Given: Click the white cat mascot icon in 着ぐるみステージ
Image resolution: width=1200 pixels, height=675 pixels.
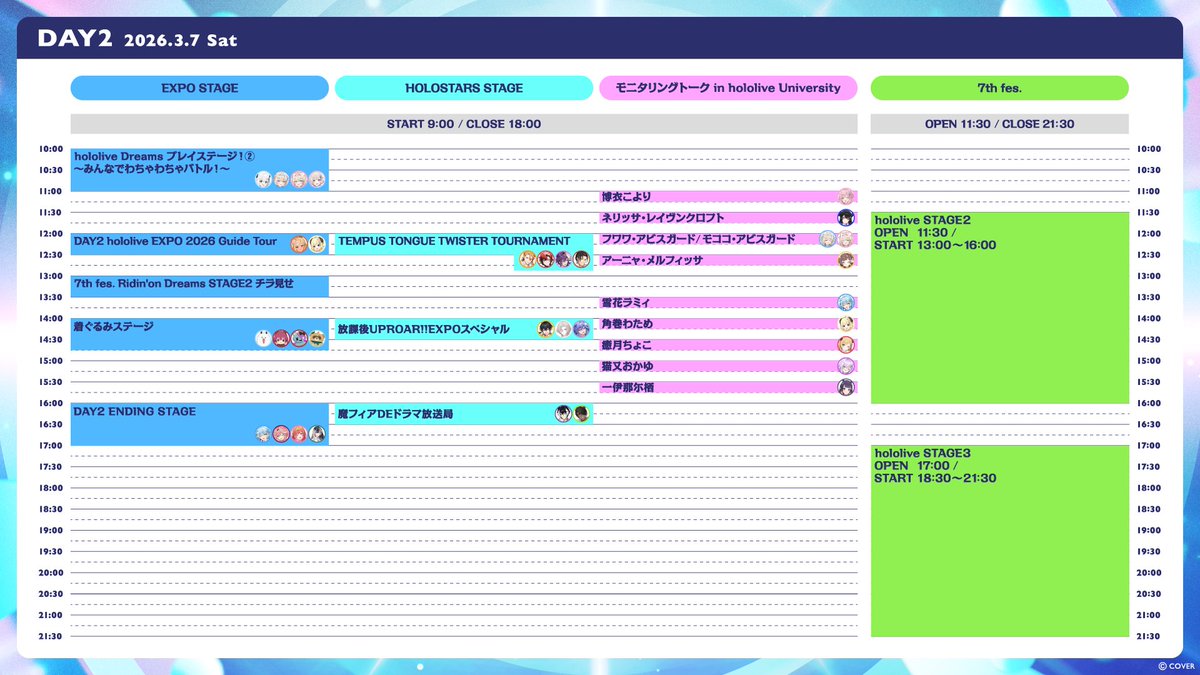Looking at the screenshot, I should [263, 339].
